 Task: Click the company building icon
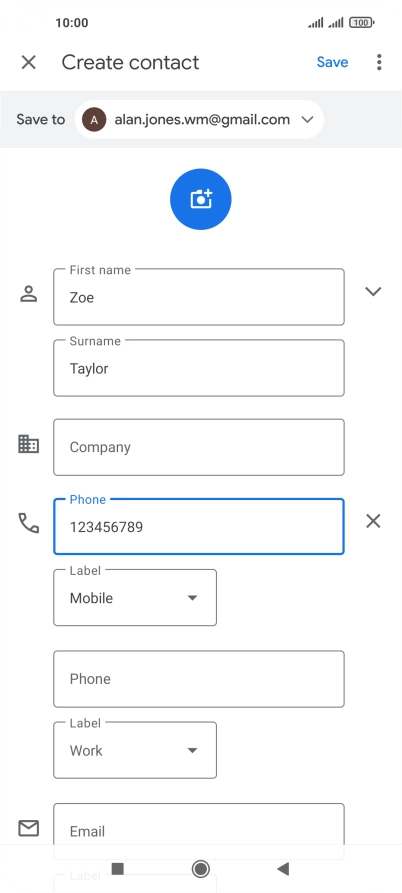coord(28,444)
